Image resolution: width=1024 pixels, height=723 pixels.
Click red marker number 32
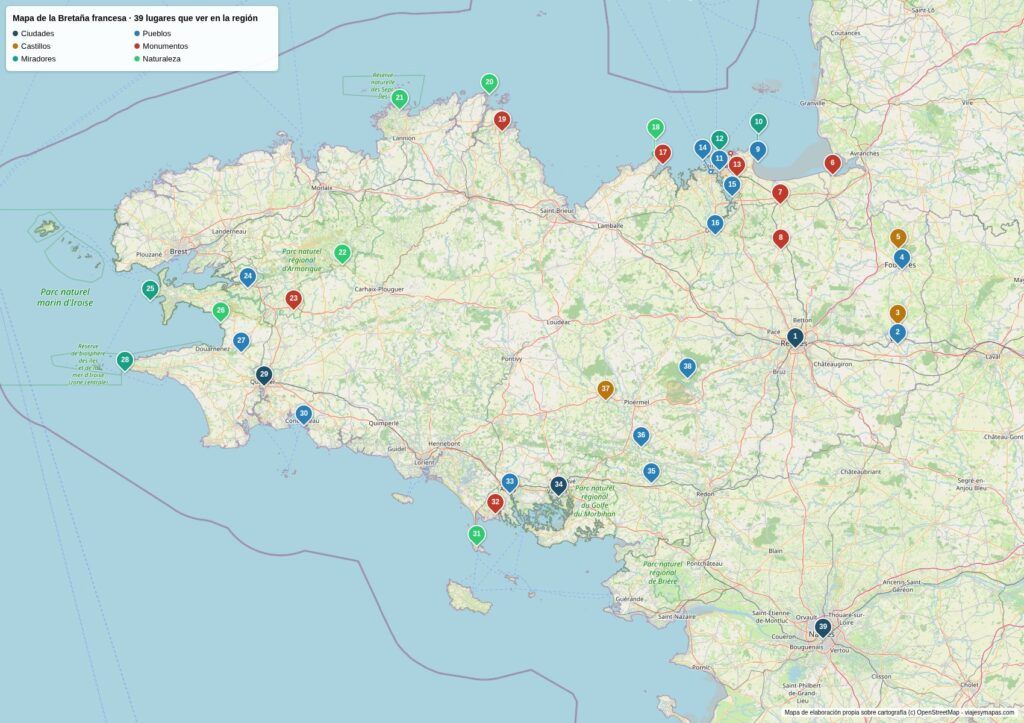[x=495, y=504]
